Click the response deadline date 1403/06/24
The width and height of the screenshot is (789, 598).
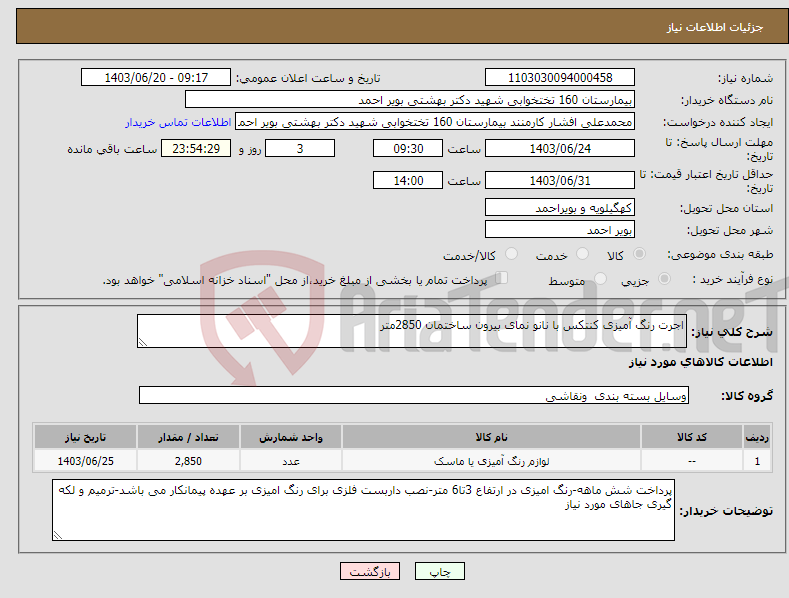coord(560,148)
